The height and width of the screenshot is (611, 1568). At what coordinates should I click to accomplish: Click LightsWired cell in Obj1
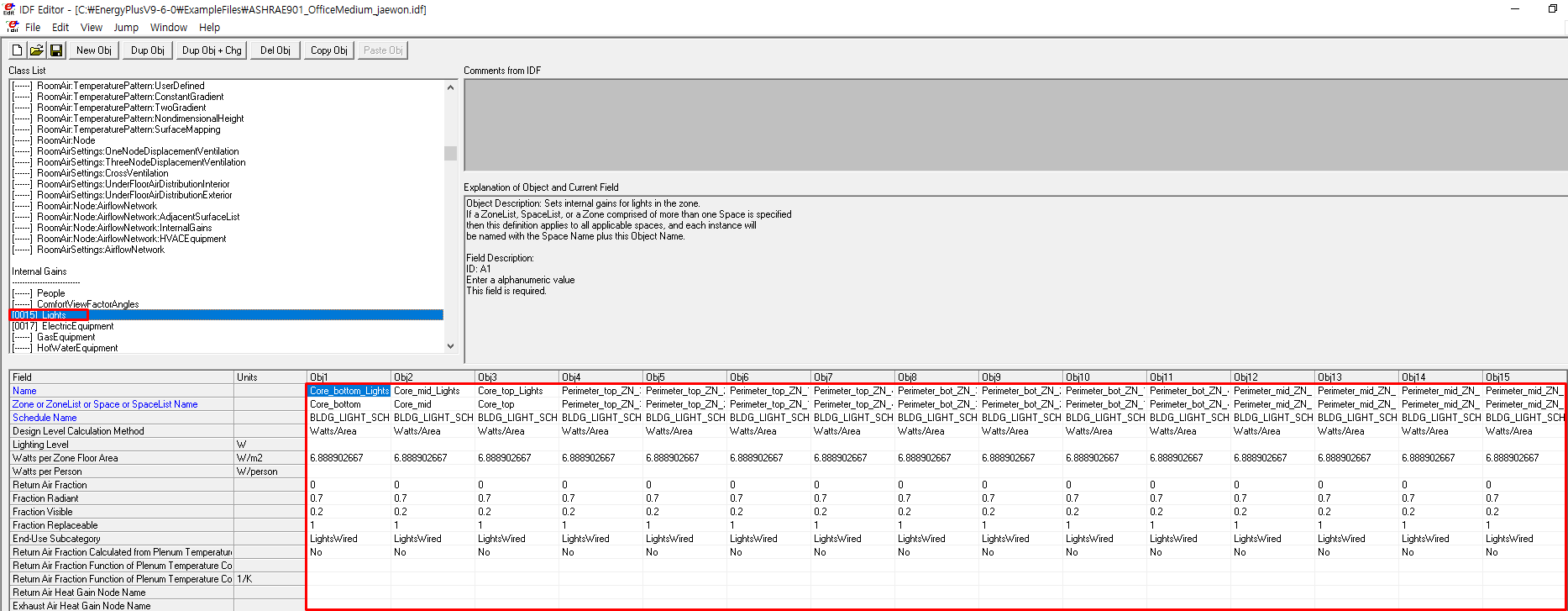pyautogui.click(x=349, y=539)
